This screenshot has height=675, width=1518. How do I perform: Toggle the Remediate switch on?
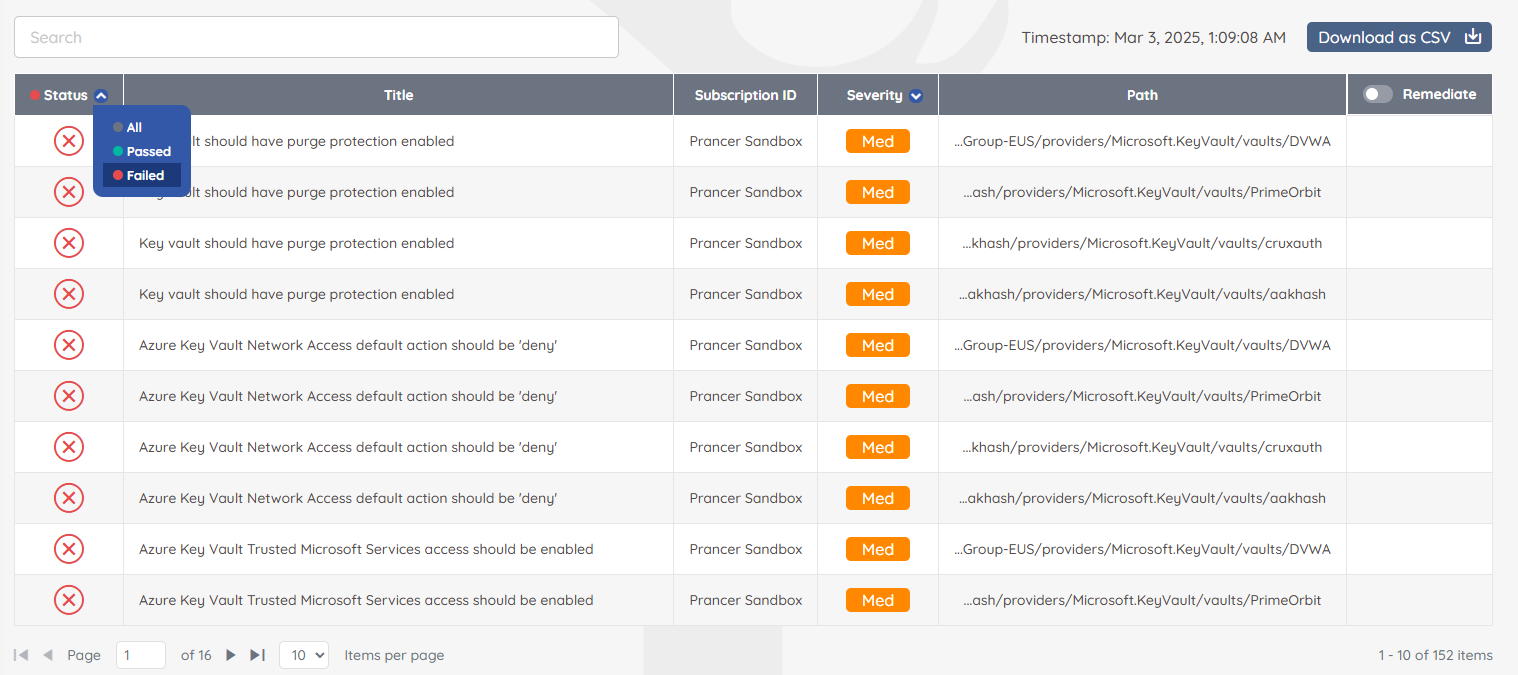(x=1378, y=94)
